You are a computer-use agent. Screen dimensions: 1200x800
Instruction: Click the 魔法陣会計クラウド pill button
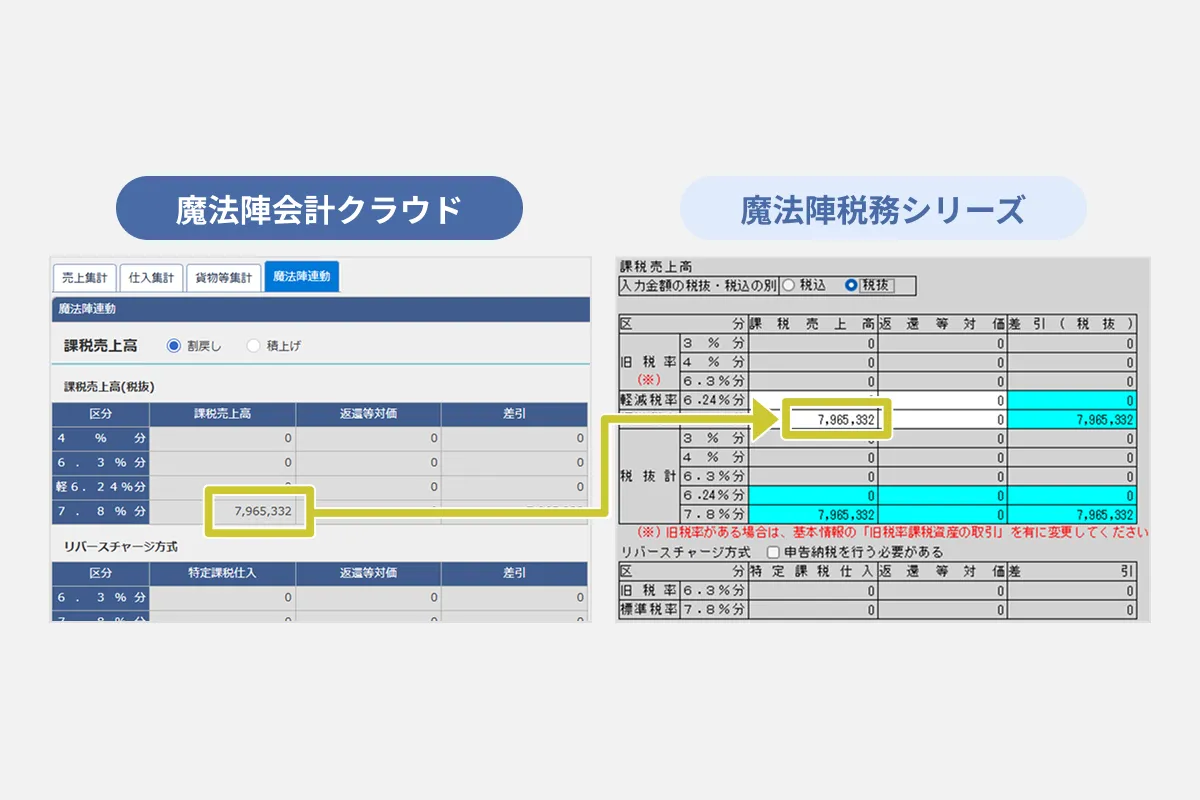pos(319,209)
